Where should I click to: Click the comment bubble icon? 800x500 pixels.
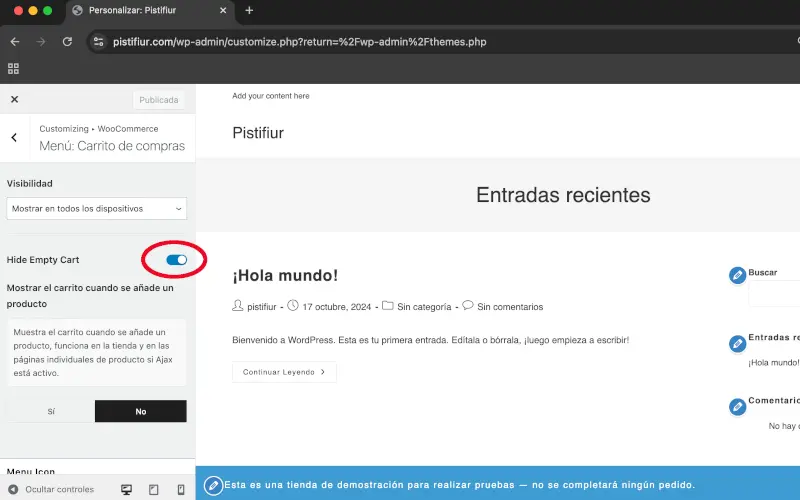coord(468,306)
